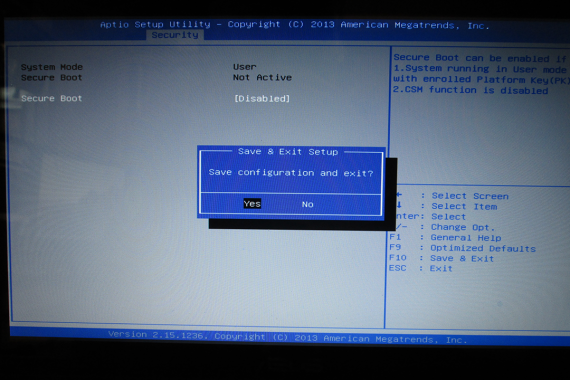Click the System Mode label
570x380 pixels.
click(x=52, y=67)
